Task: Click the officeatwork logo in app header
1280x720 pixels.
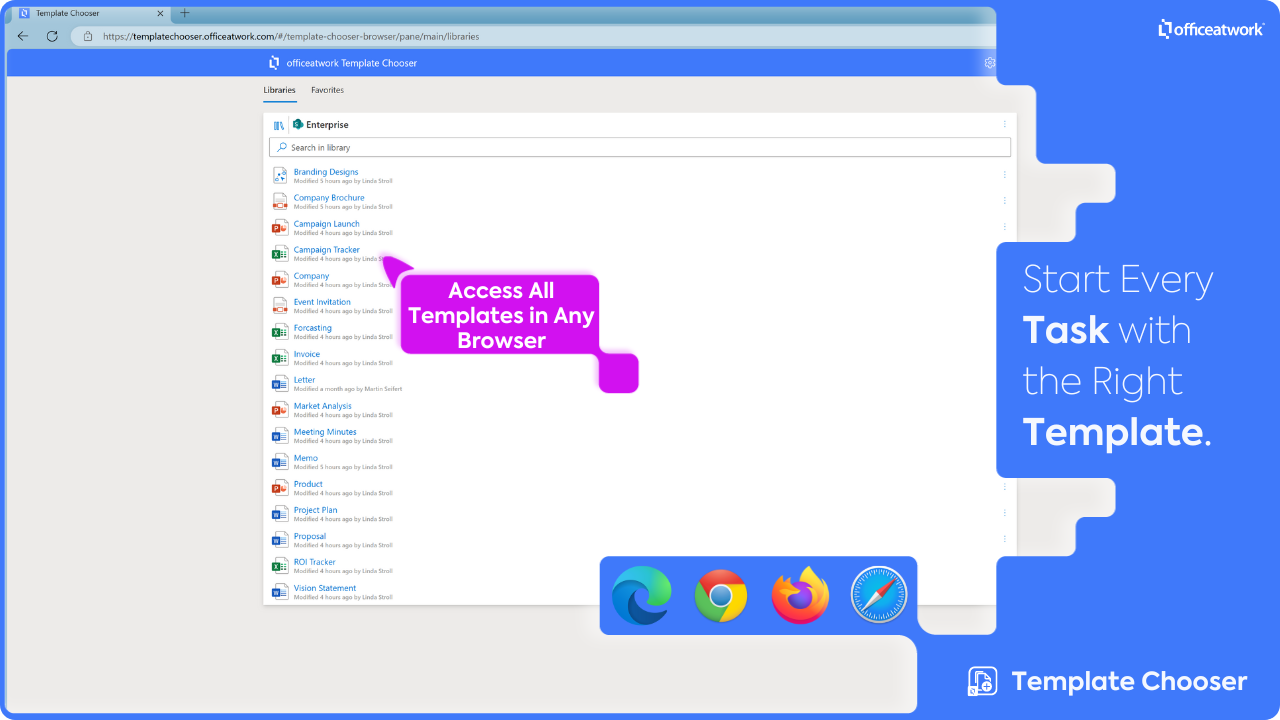Action: pyautogui.click(x=274, y=63)
